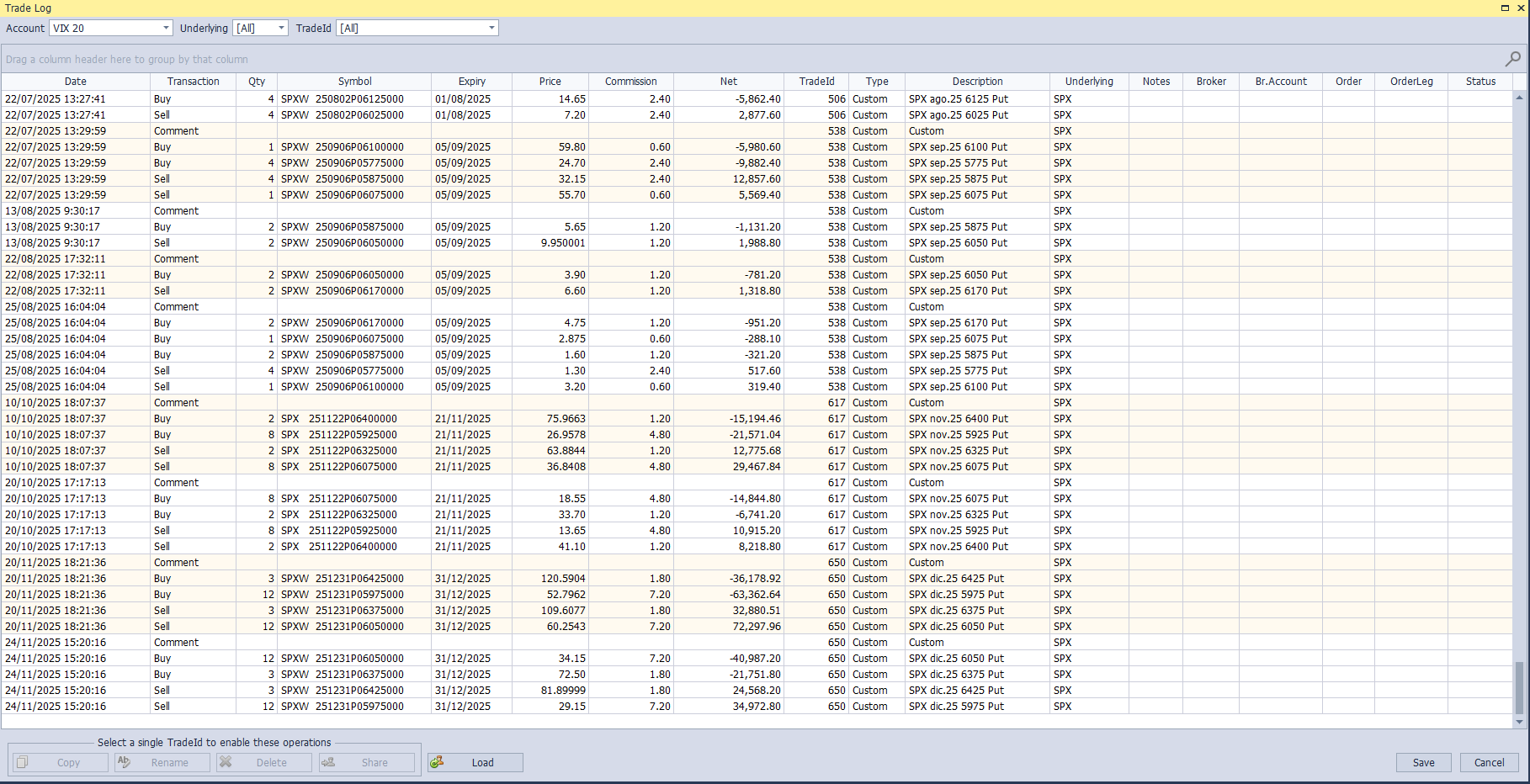Viewport: 1530px width, 784px height.
Task: Click the Cancel button
Action: pos(1489,762)
